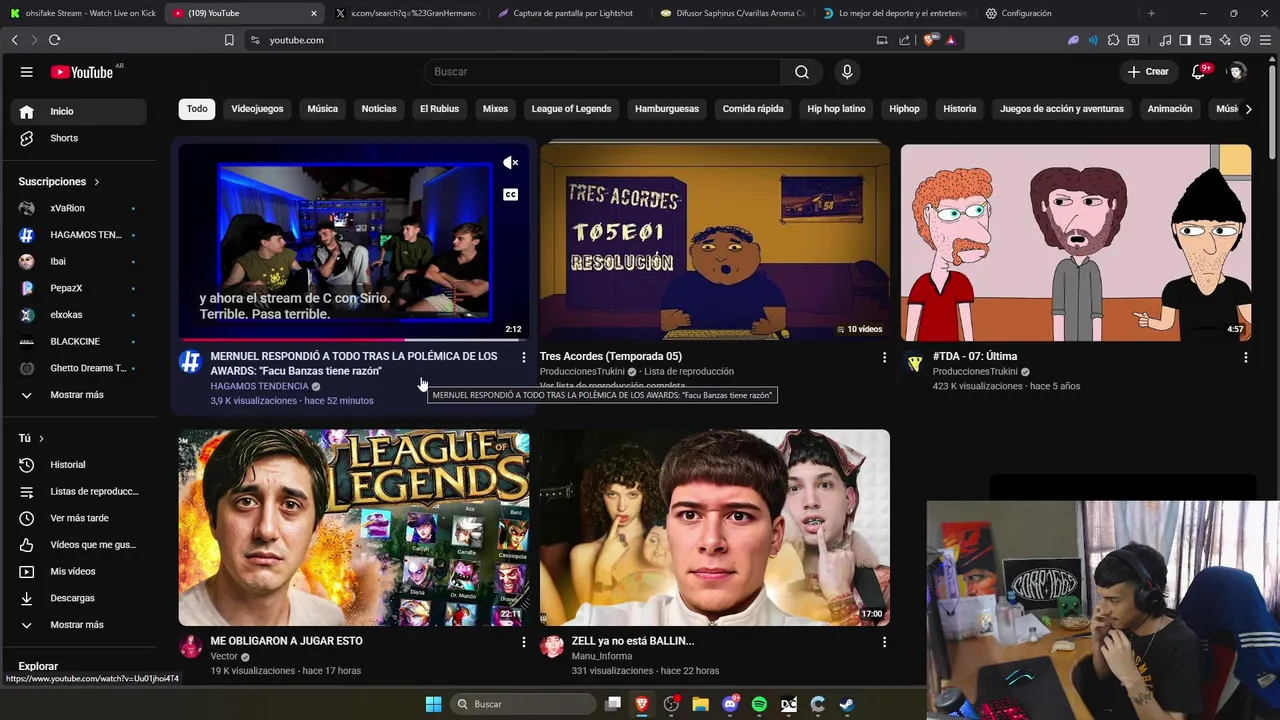Image resolution: width=1280 pixels, height=720 pixels.
Task: Click the Crear button
Action: 1147,72
